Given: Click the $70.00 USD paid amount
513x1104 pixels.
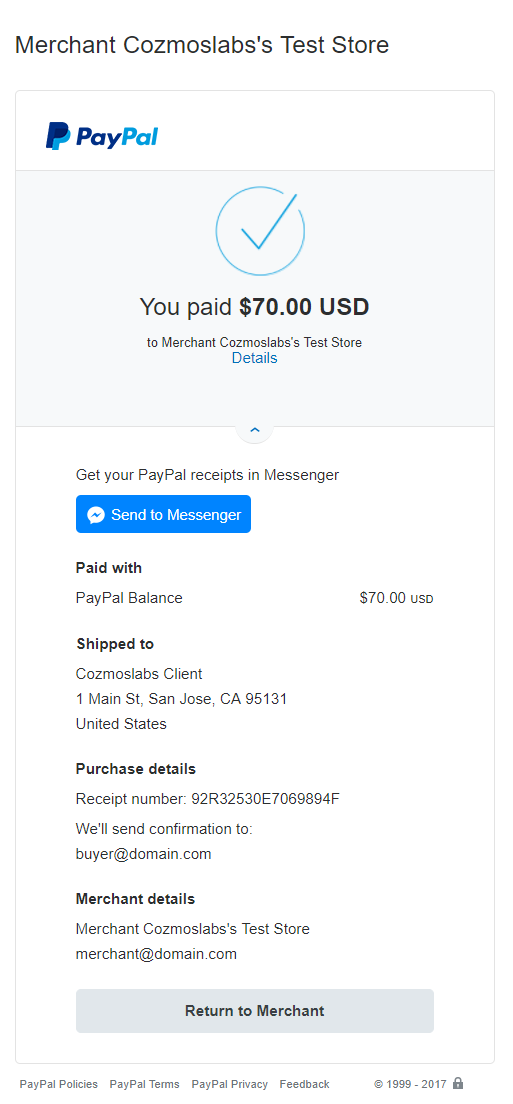Looking at the screenshot, I should coord(304,307).
